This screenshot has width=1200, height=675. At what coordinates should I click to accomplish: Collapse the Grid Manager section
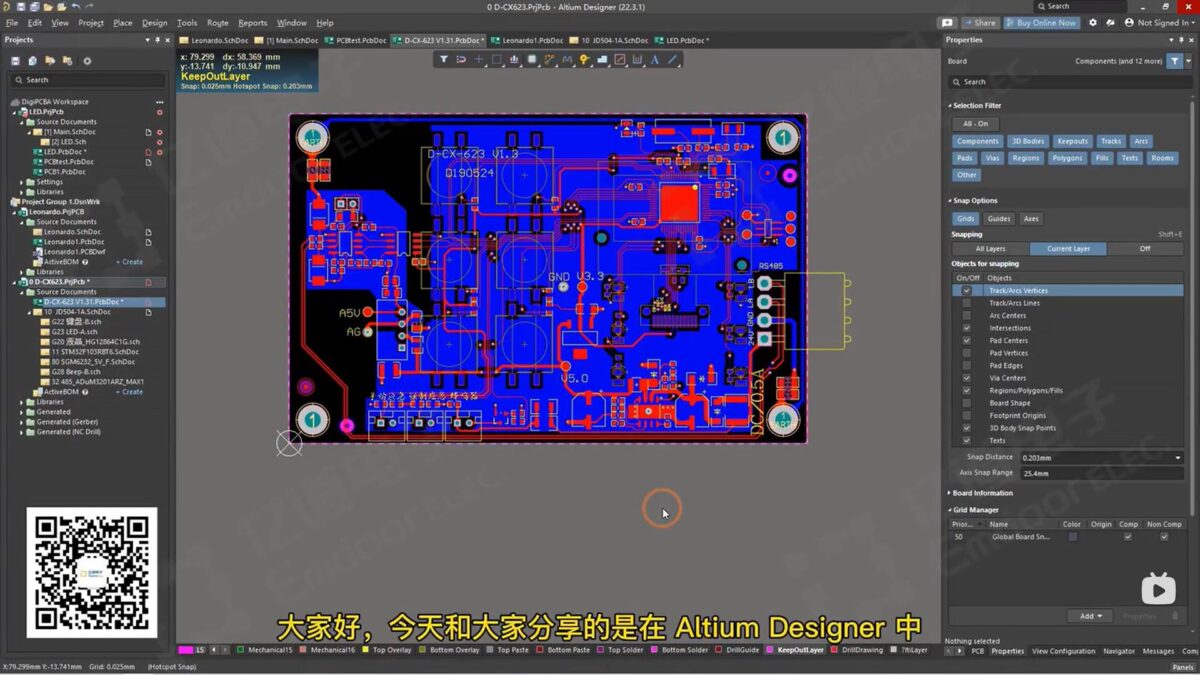pos(950,510)
